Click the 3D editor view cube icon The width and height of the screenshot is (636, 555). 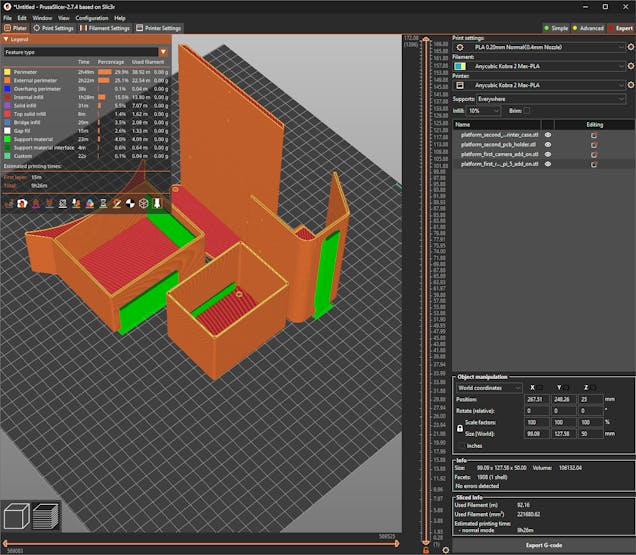pyautogui.click(x=16, y=515)
